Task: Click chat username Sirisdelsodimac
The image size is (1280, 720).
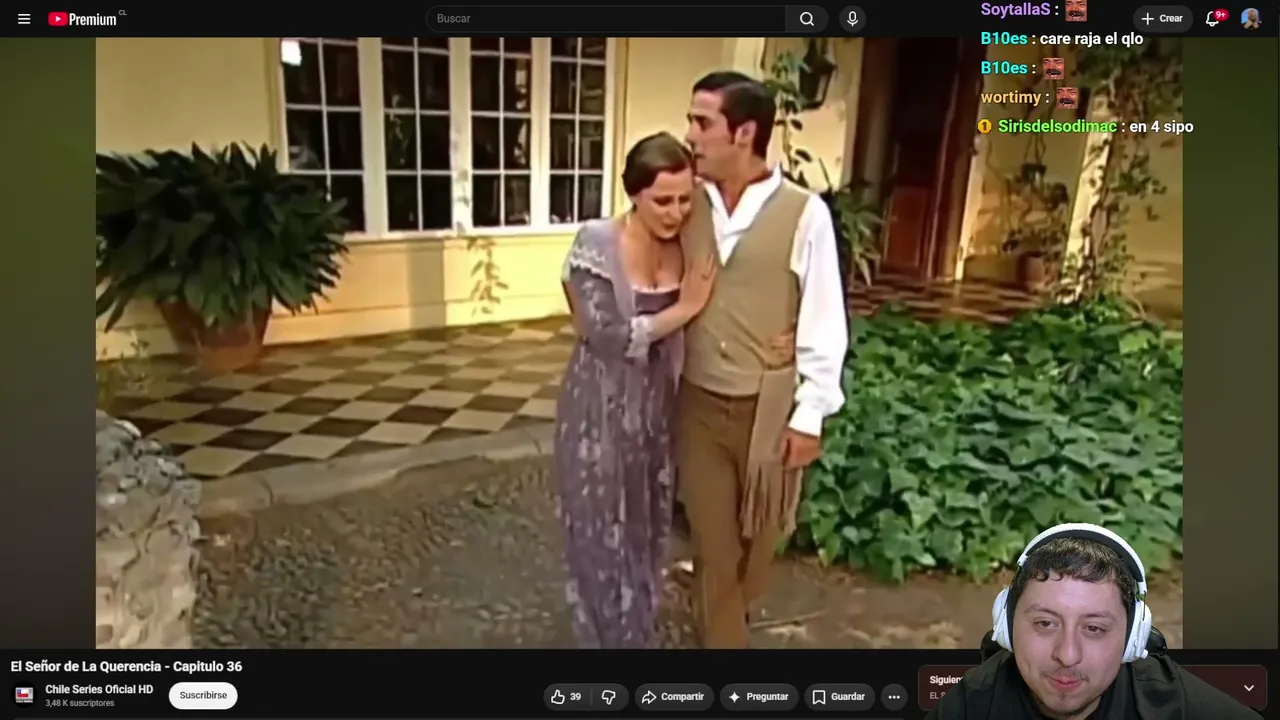Action: tap(1057, 127)
